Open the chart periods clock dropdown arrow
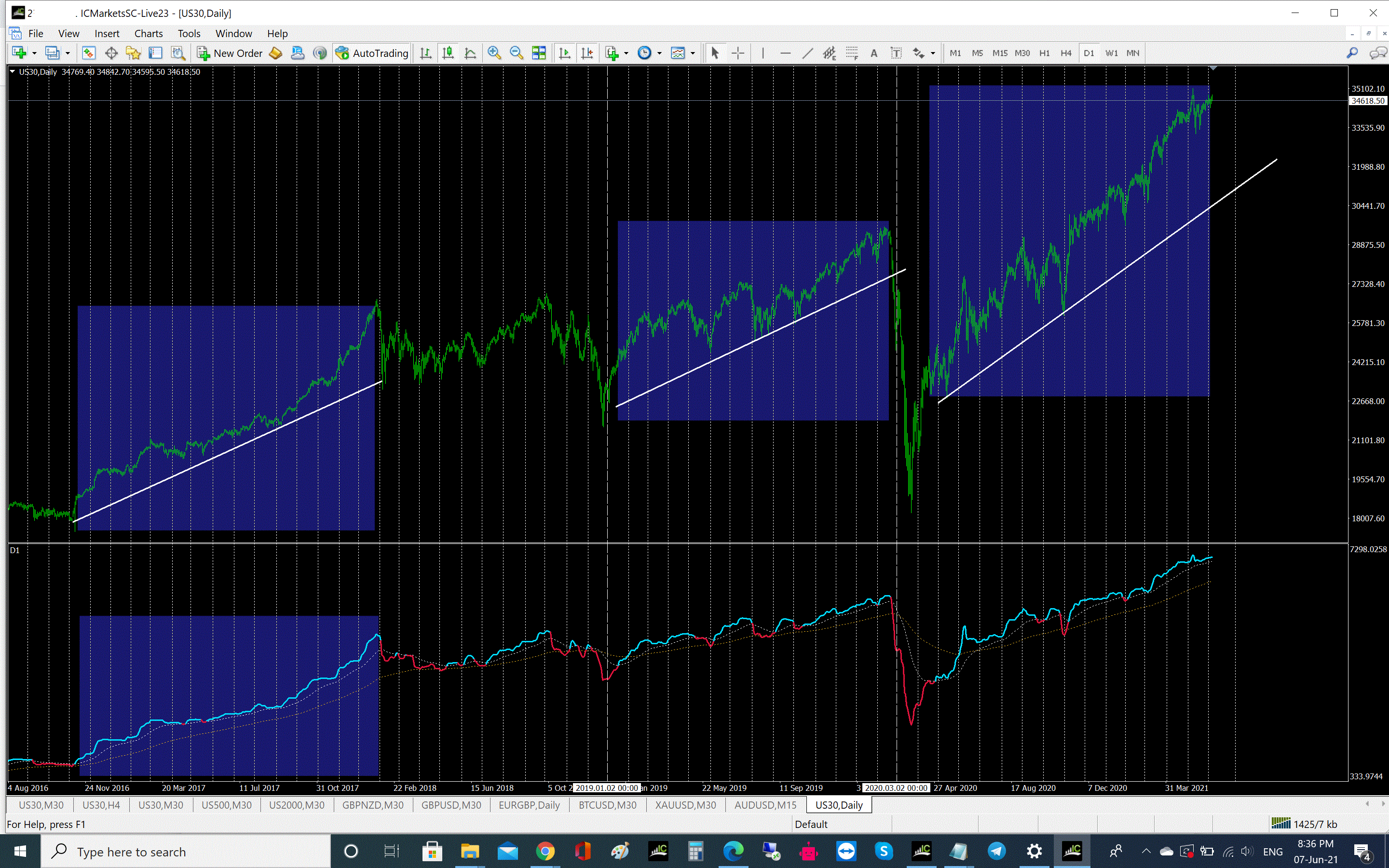Image resolution: width=1389 pixels, height=868 pixels. [x=659, y=53]
